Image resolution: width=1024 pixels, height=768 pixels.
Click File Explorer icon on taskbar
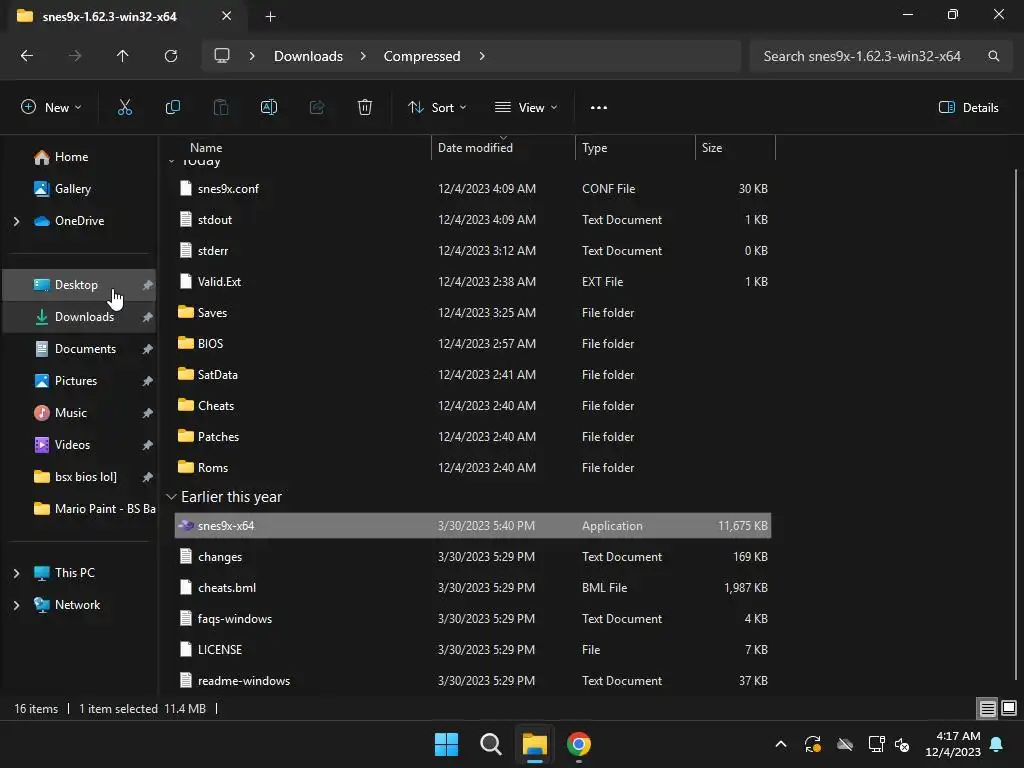pyautogui.click(x=535, y=744)
